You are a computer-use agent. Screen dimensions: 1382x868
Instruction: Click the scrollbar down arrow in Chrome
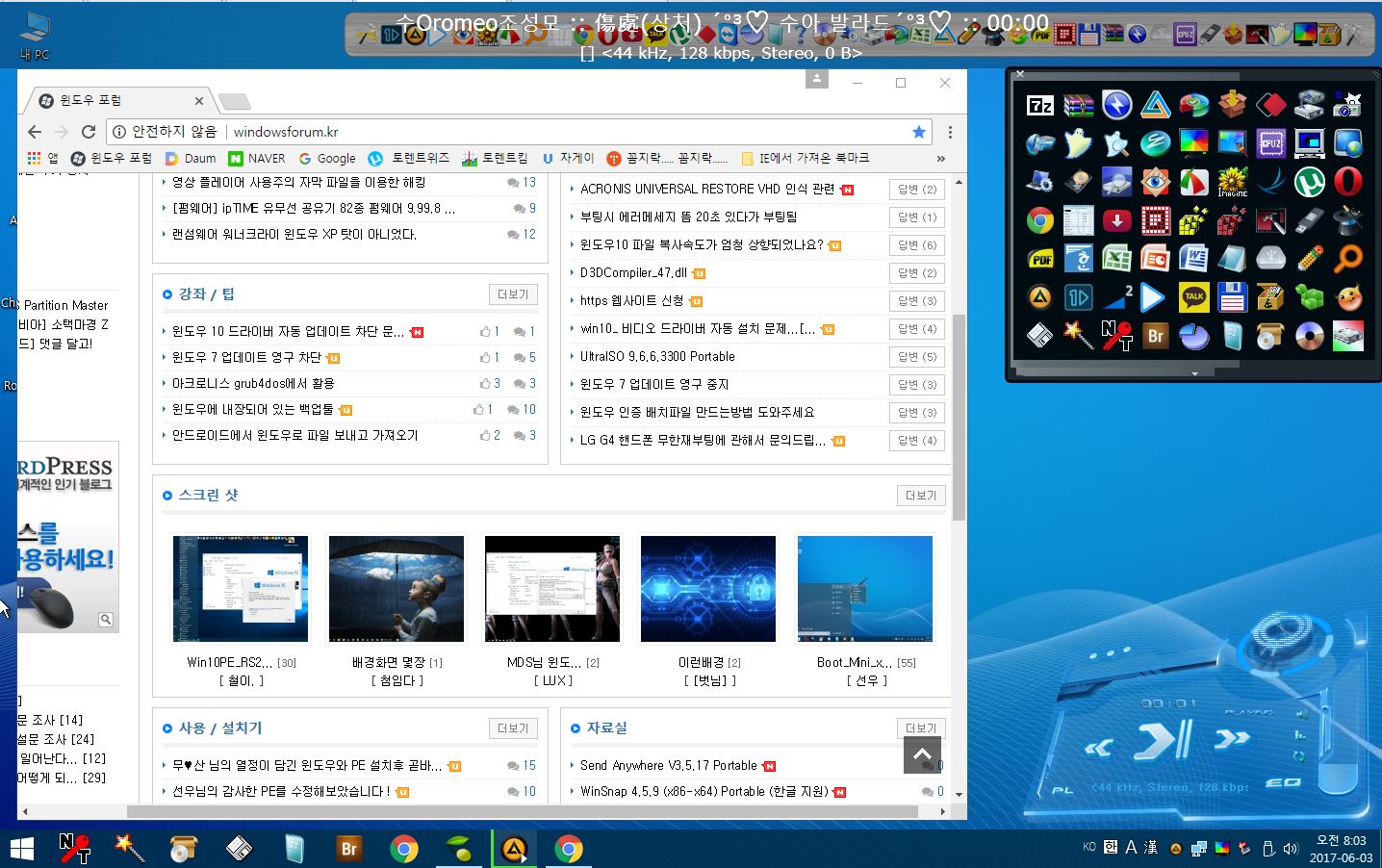point(959,796)
